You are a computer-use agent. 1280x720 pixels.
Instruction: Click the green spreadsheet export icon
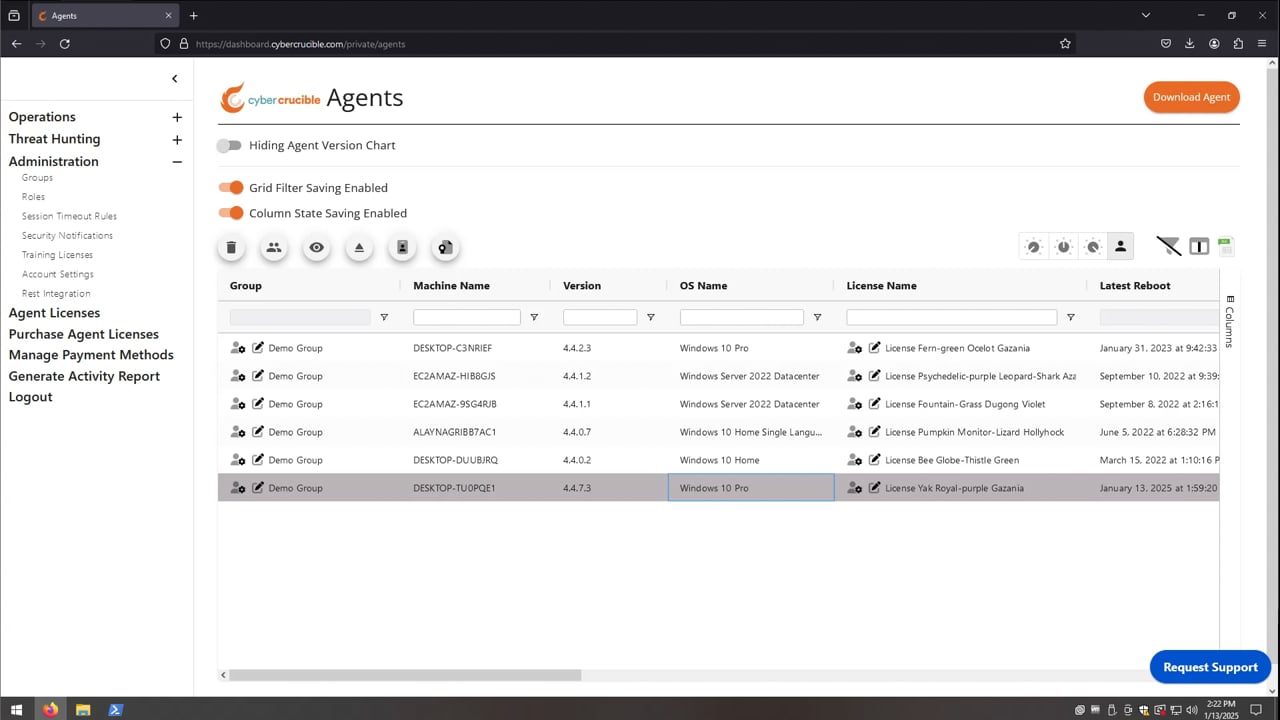(1226, 246)
